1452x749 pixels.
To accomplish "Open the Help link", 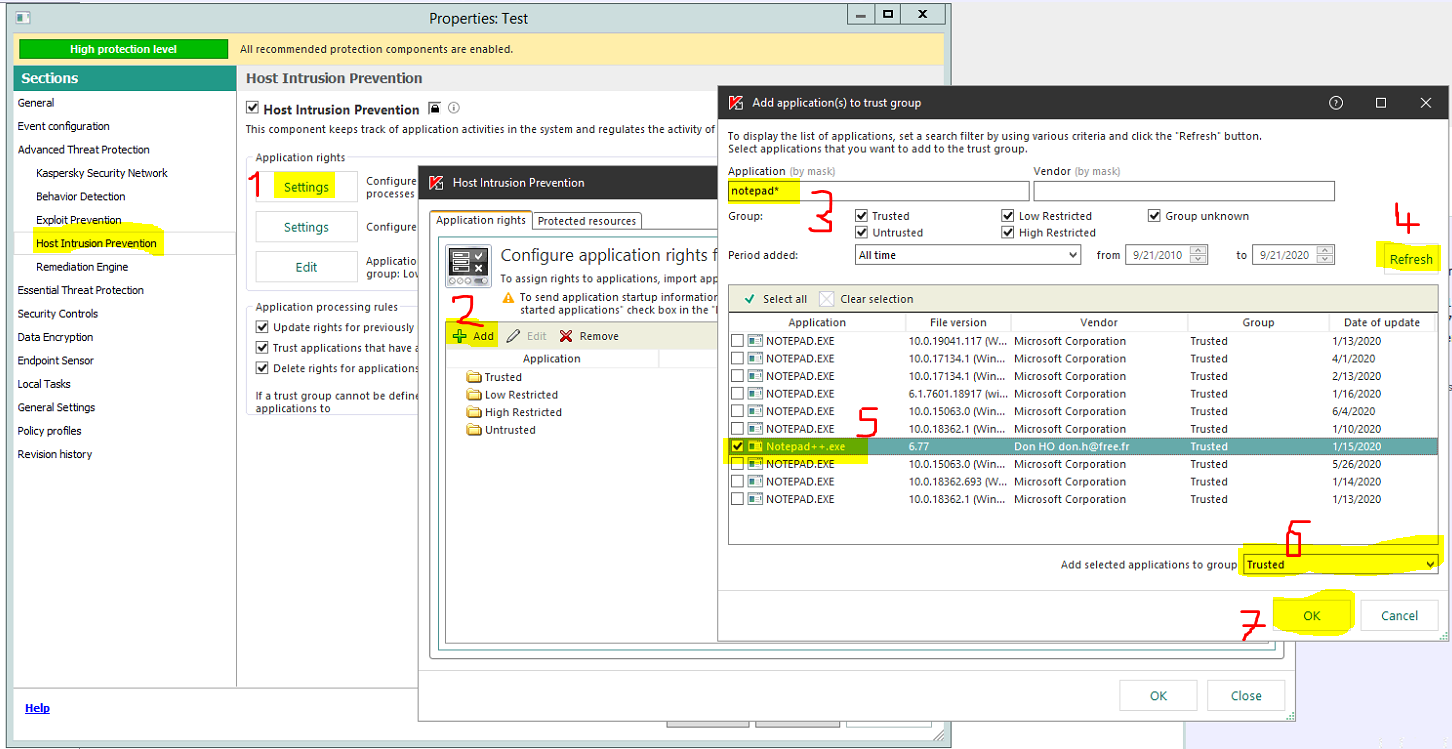I will [x=37, y=708].
